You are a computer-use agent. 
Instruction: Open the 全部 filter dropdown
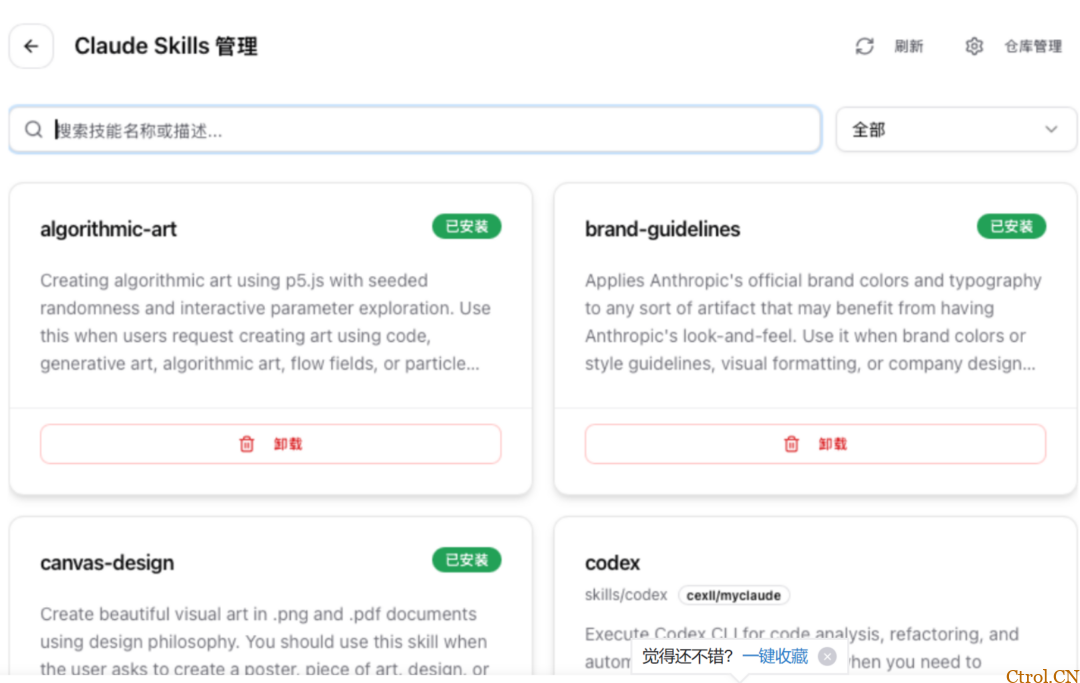[x=956, y=129]
